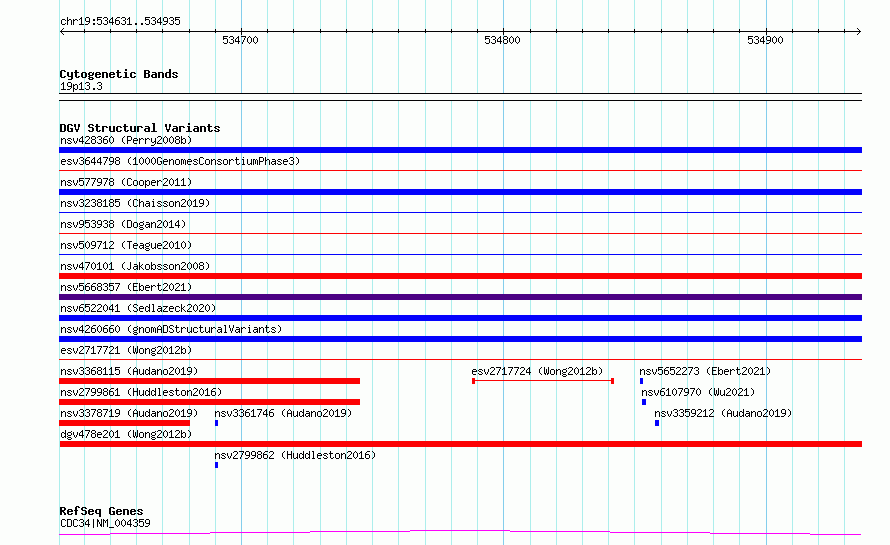Open nsv5668357 (Ebert2021) variant entry
The width and height of the screenshot is (890, 545).
pyautogui.click(x=126, y=287)
